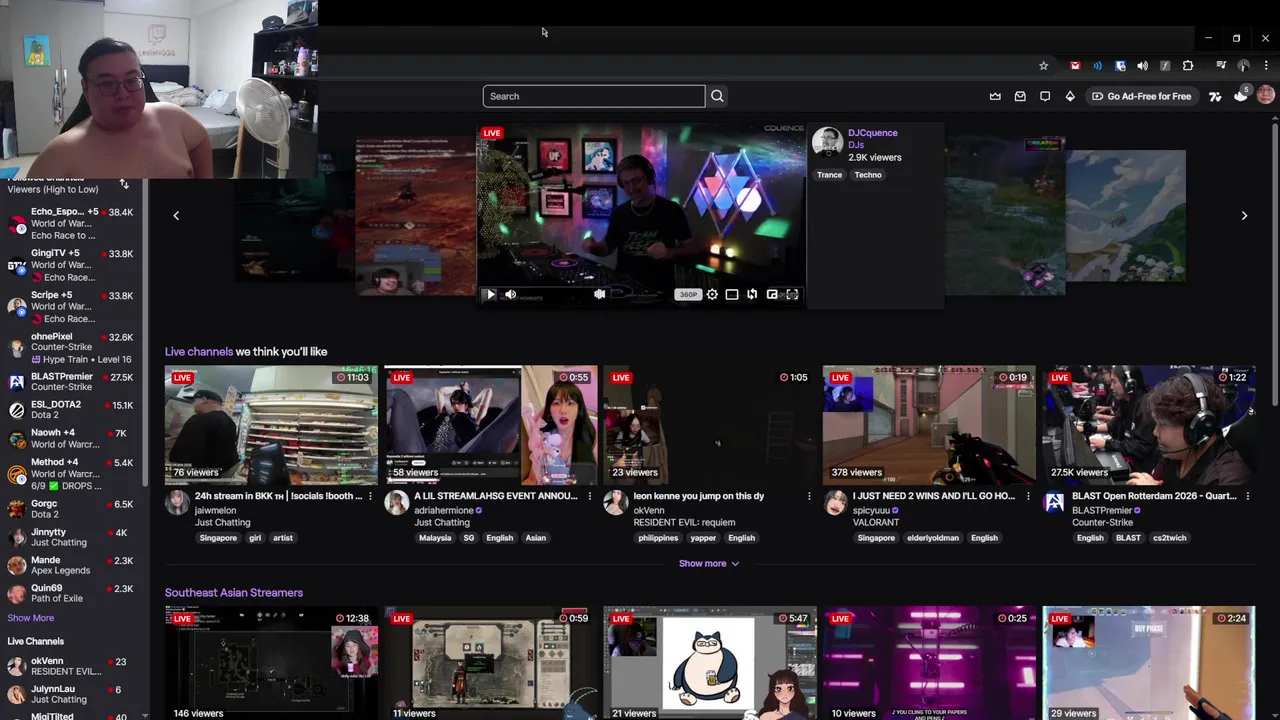Click the player reset/sync arrows icon
This screenshot has width=1280, height=720.
coord(752,294)
